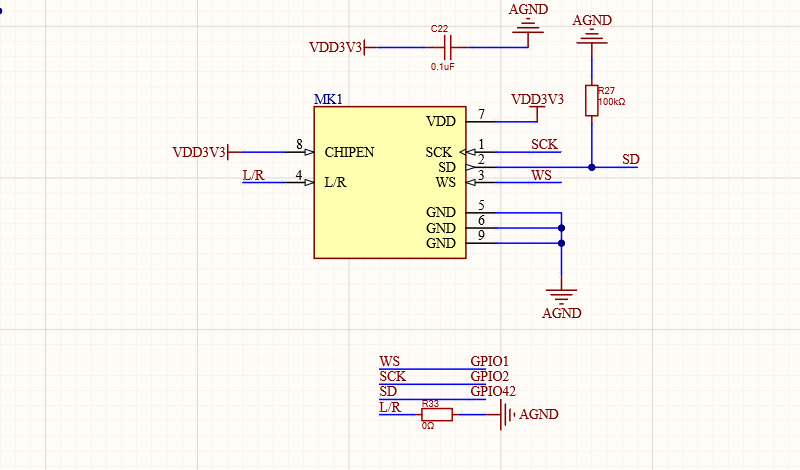Screen dimensions: 800x470
Task: Select the GPIO1 net label
Action: click(x=490, y=361)
